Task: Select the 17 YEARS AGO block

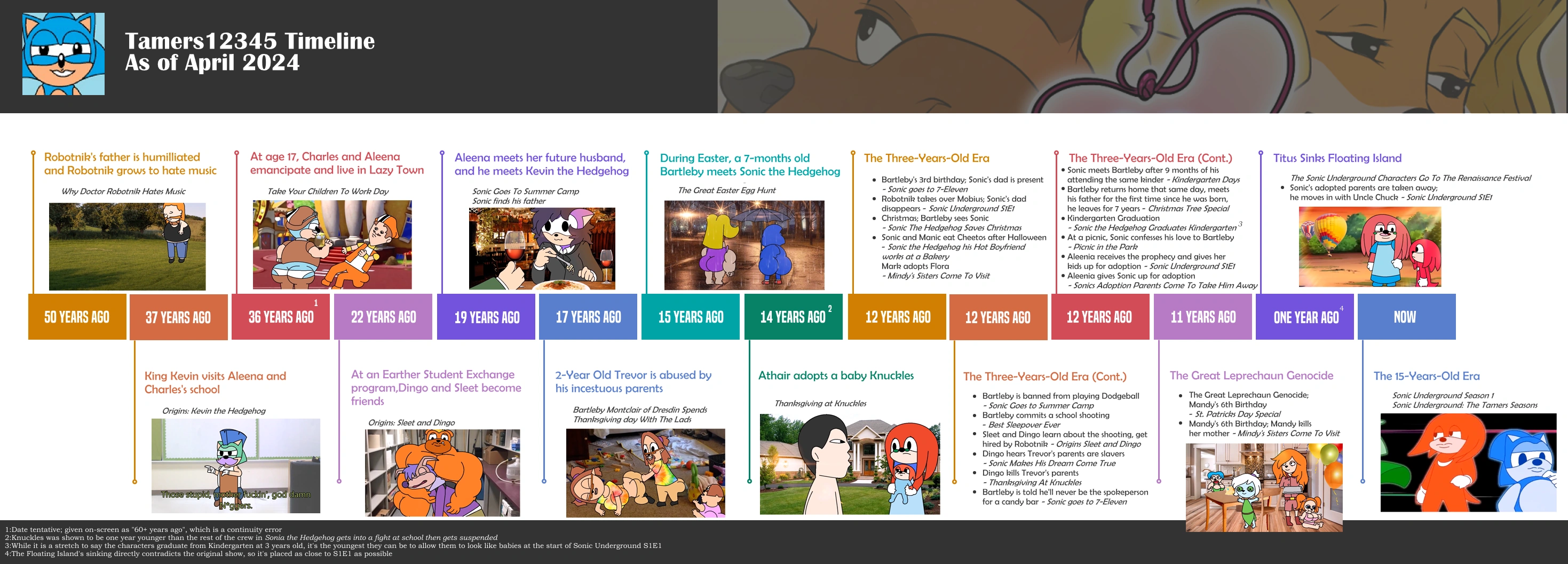Action: [588, 317]
